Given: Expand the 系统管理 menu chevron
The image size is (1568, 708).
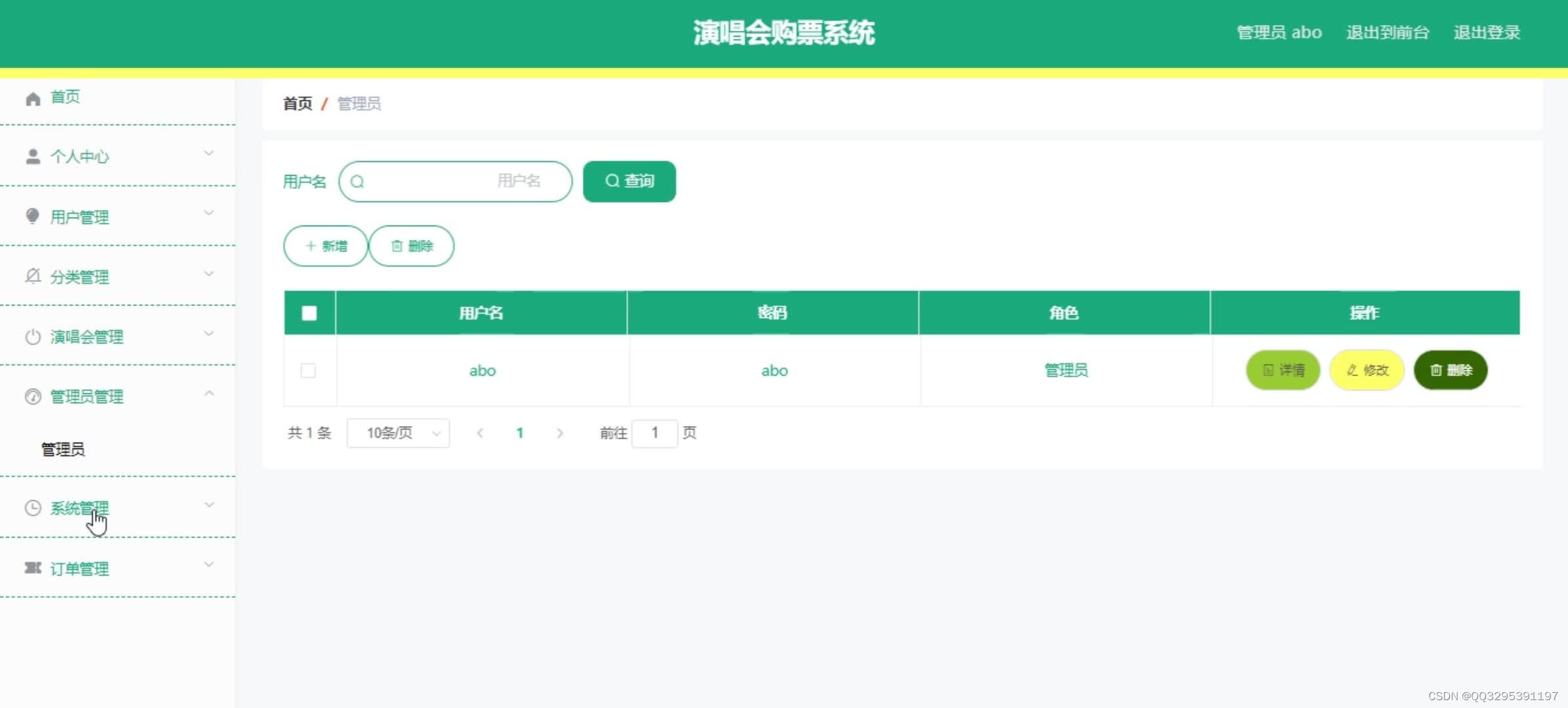Looking at the screenshot, I should click(x=209, y=505).
